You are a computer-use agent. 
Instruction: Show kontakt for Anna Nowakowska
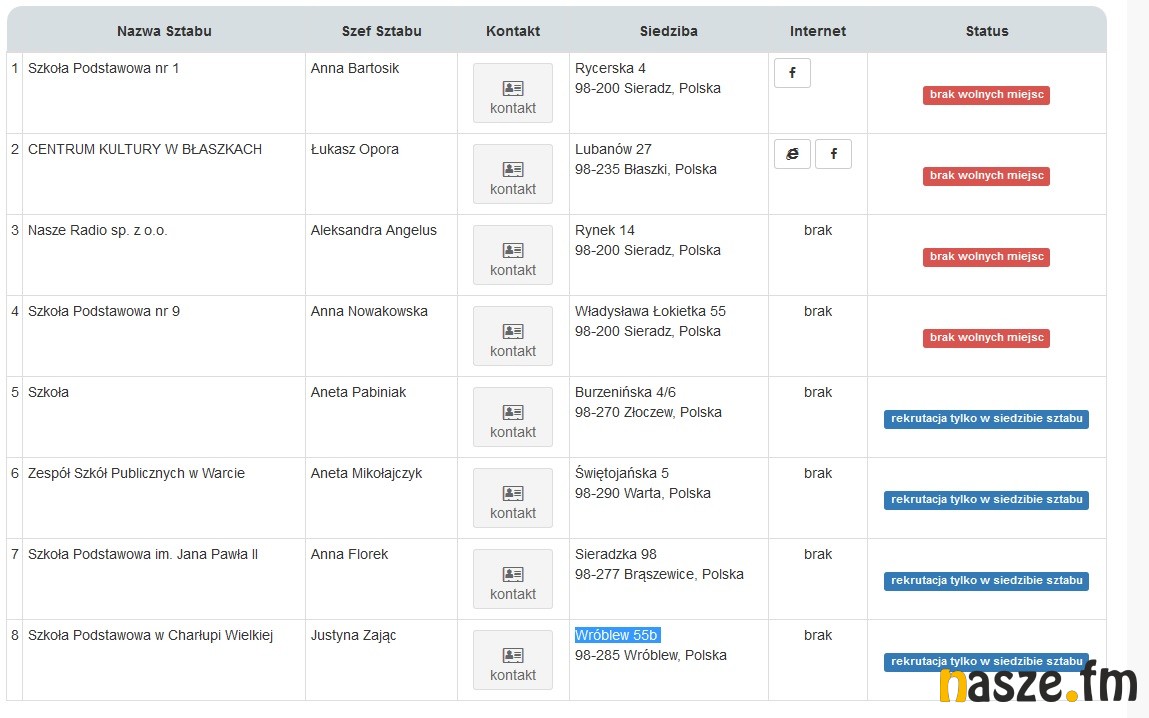point(513,337)
